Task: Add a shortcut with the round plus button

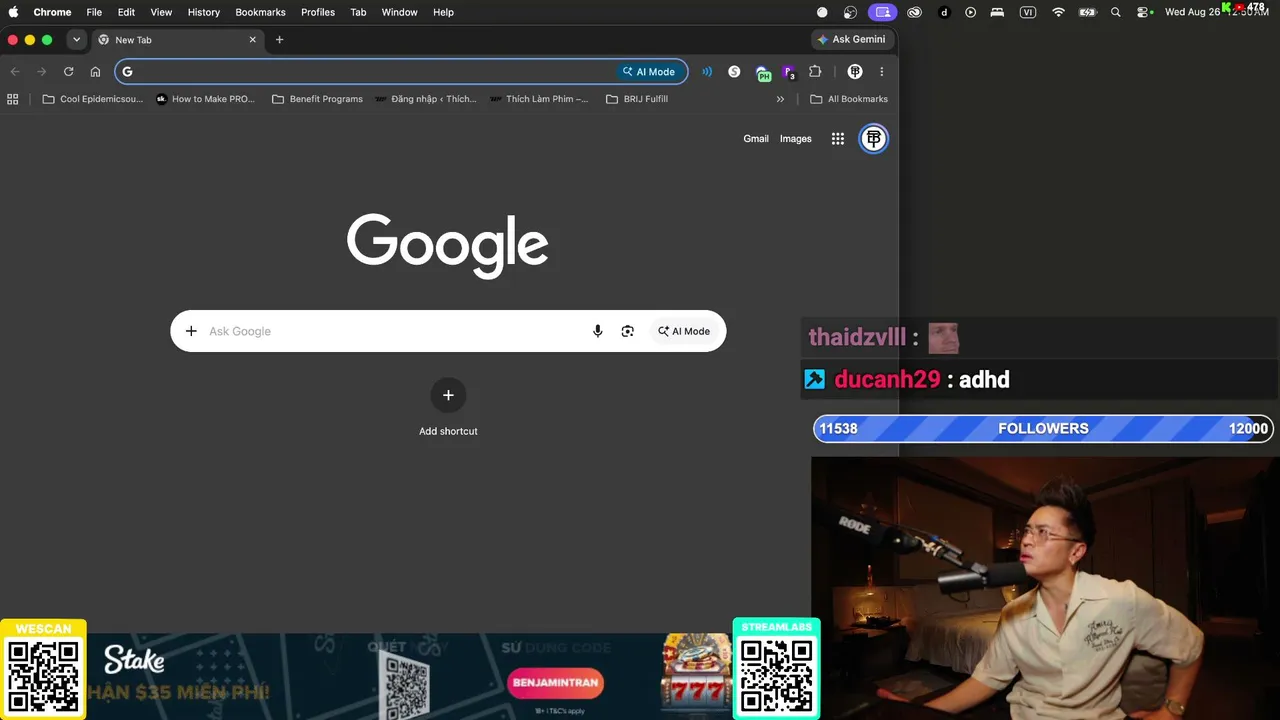Action: pos(448,395)
